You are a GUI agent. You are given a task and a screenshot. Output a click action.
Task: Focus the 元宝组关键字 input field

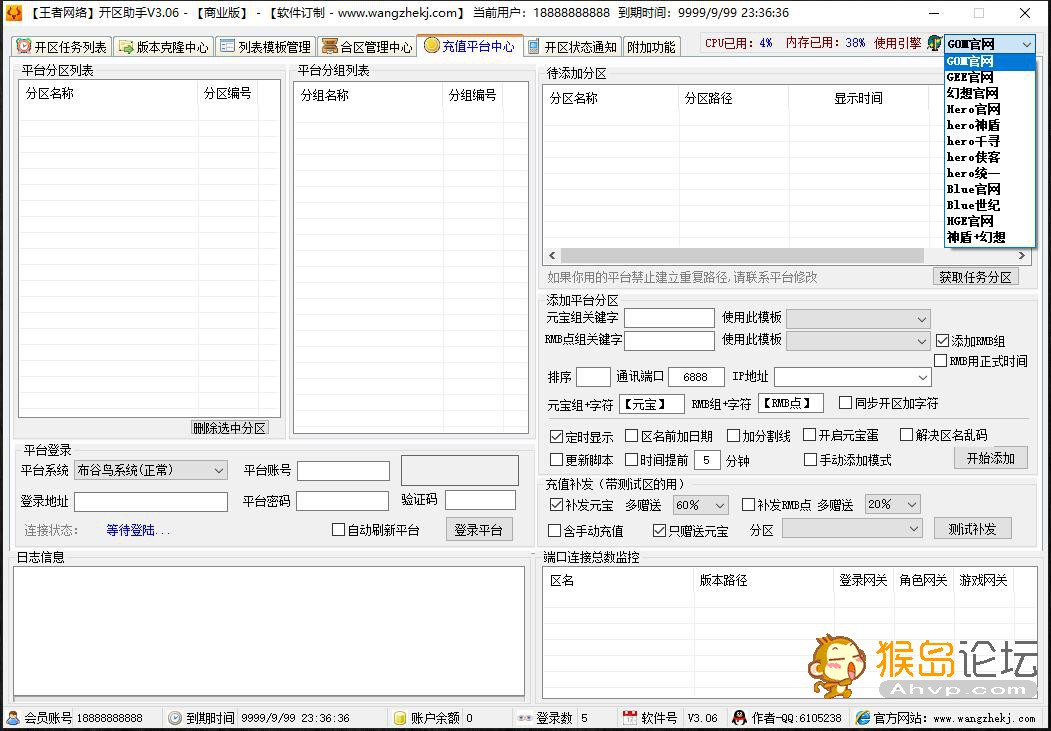(669, 318)
